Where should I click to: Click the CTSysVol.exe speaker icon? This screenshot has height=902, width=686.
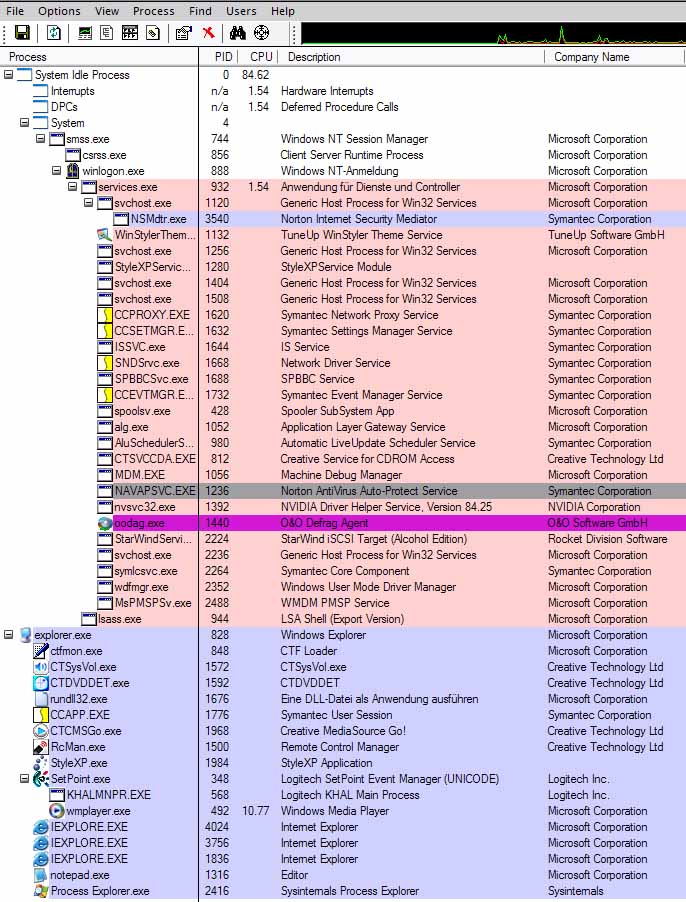pos(41,667)
